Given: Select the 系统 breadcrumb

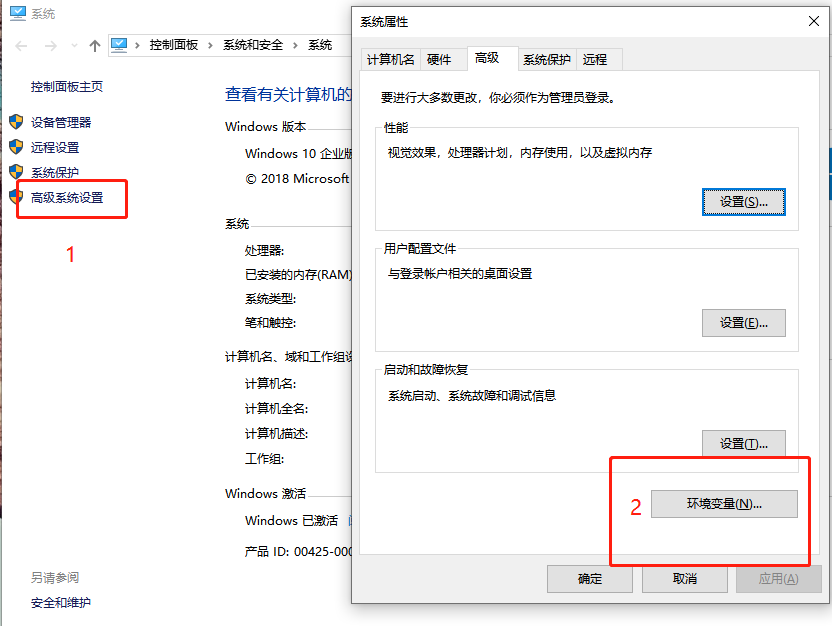Looking at the screenshot, I should [x=320, y=45].
